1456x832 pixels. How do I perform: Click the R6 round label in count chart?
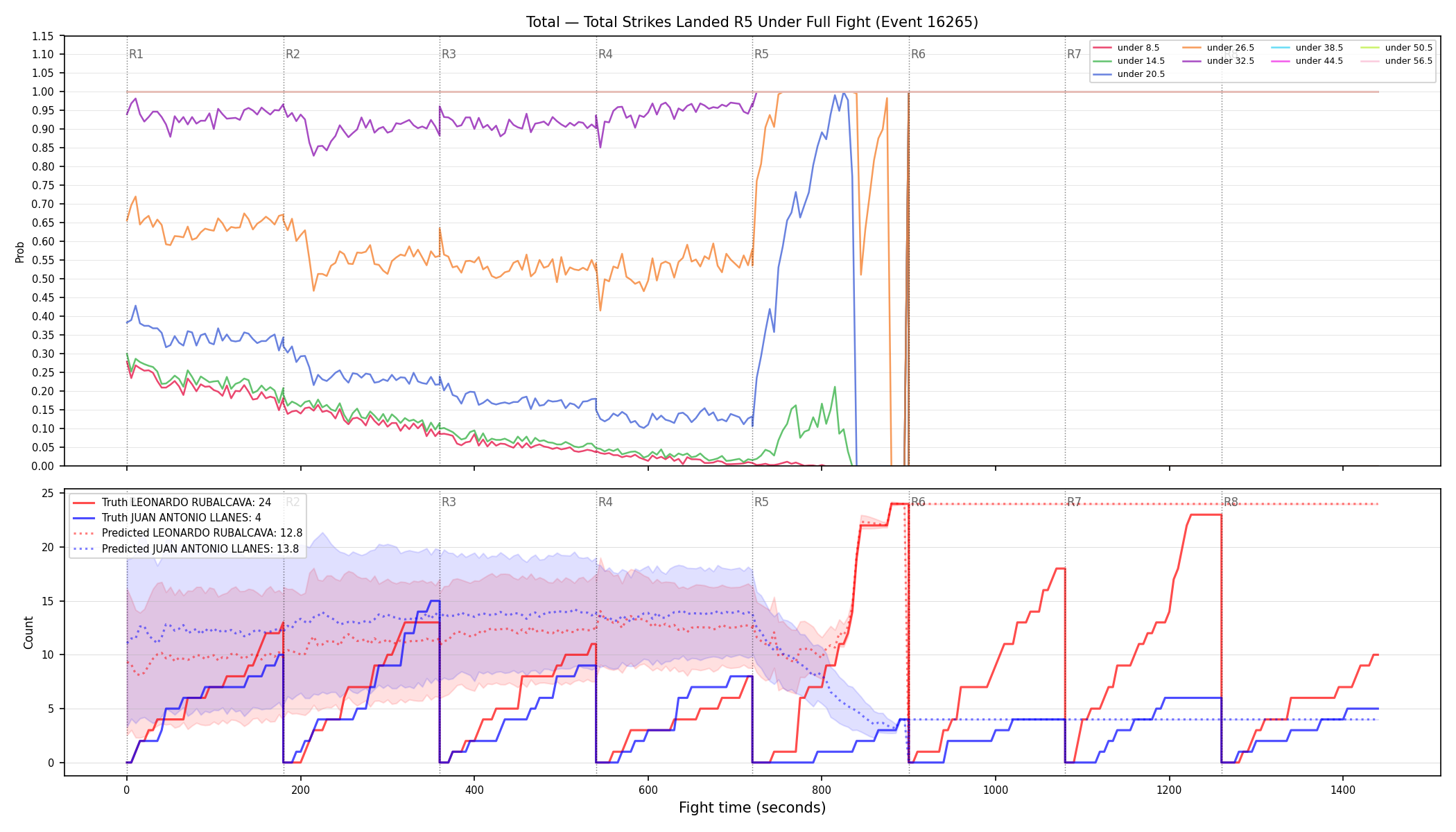[918, 502]
